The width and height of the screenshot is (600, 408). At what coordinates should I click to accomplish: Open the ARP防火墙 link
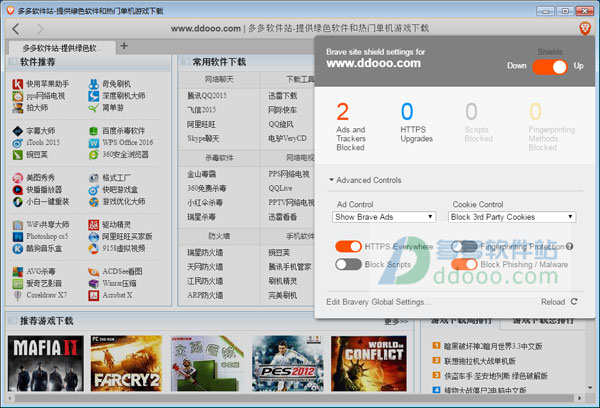point(205,295)
